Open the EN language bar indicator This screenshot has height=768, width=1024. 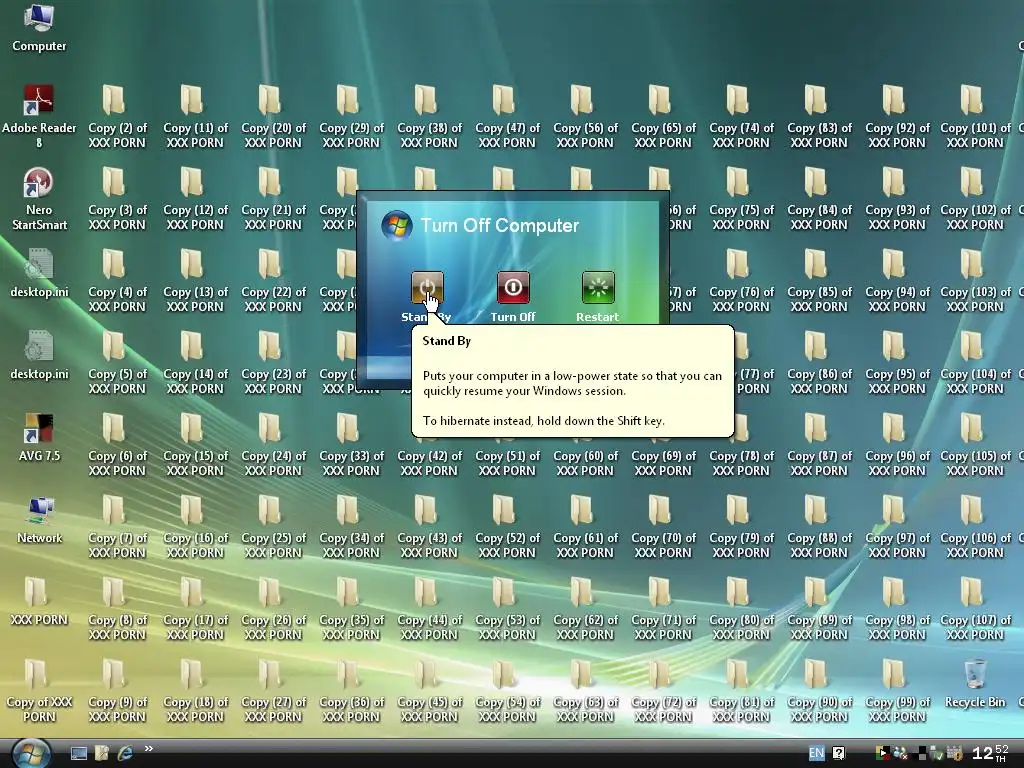point(816,753)
